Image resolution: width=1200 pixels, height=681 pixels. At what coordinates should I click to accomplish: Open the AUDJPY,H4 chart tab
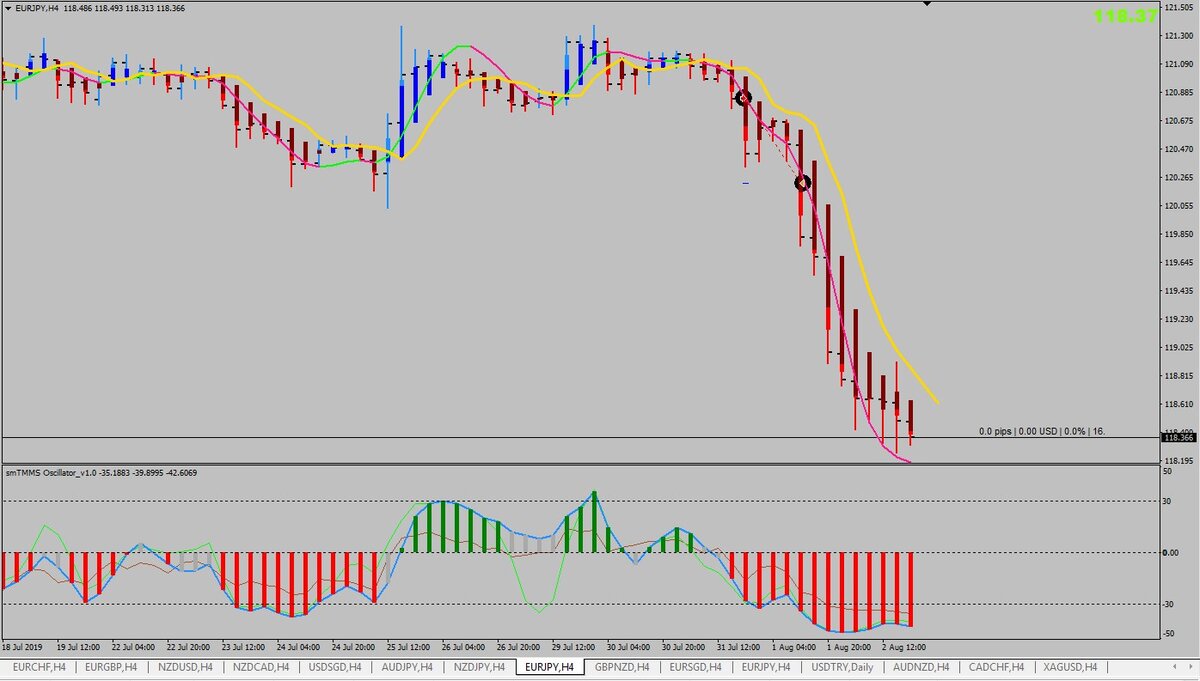[x=407, y=667]
